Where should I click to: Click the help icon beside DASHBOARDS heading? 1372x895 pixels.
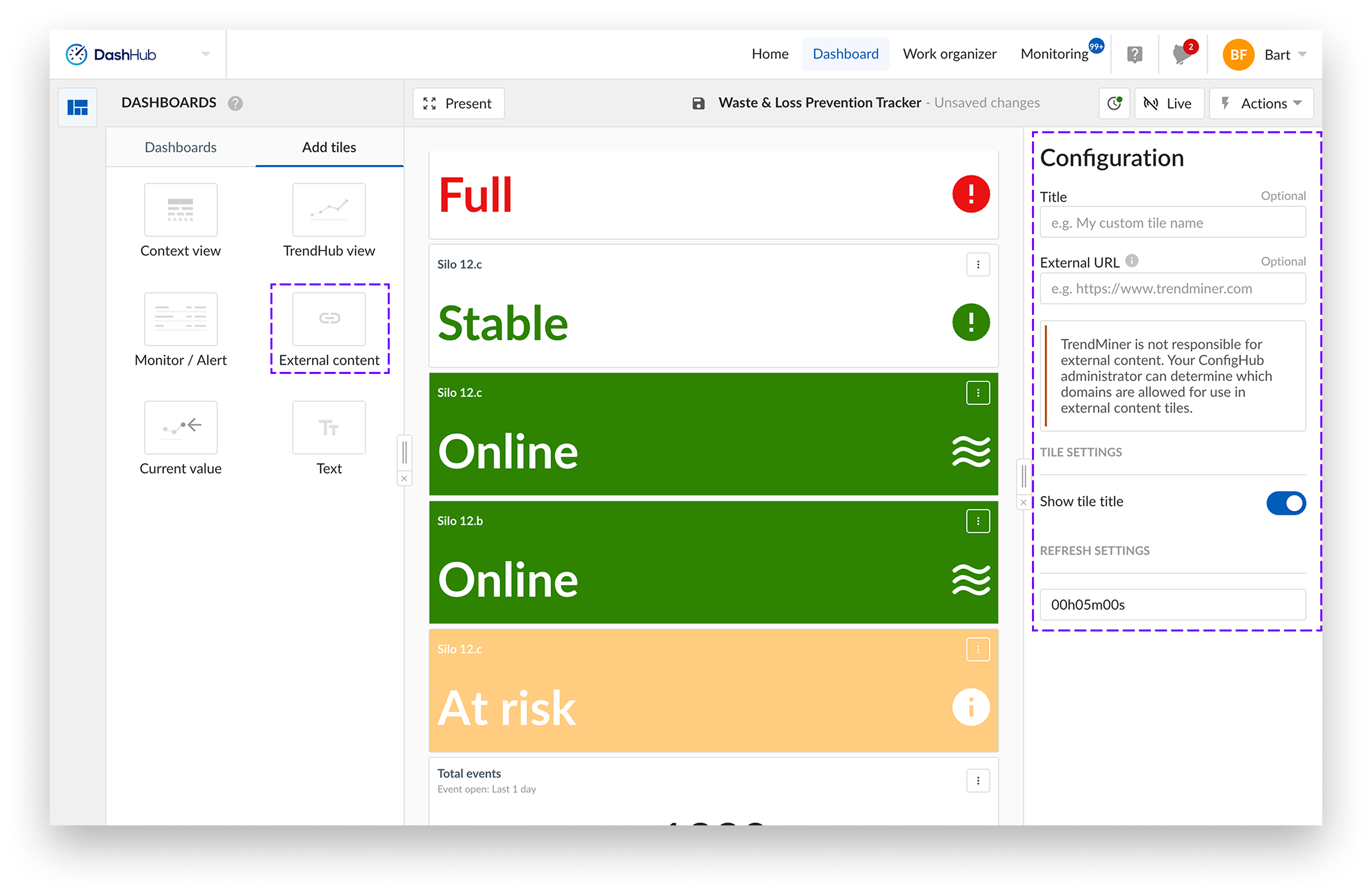[x=235, y=103]
